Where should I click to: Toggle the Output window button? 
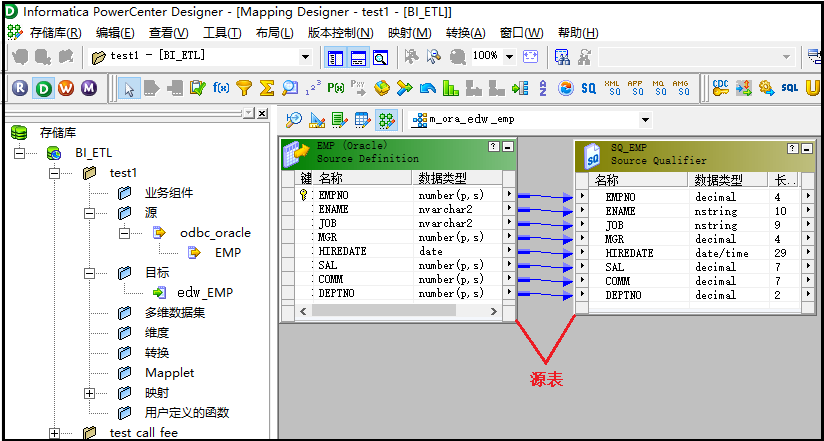tap(358, 57)
